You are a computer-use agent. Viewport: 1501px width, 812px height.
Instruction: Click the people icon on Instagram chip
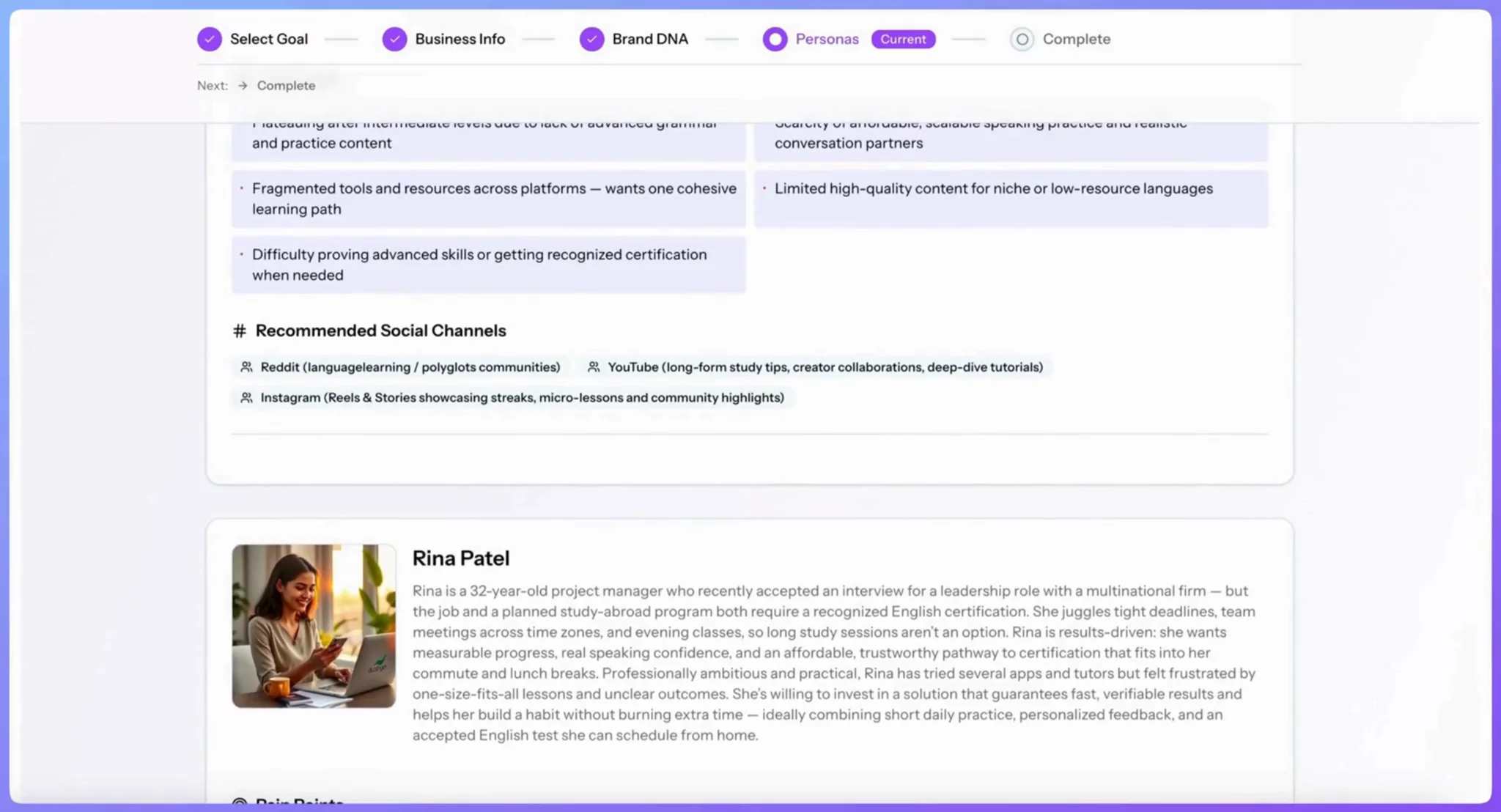coord(247,398)
